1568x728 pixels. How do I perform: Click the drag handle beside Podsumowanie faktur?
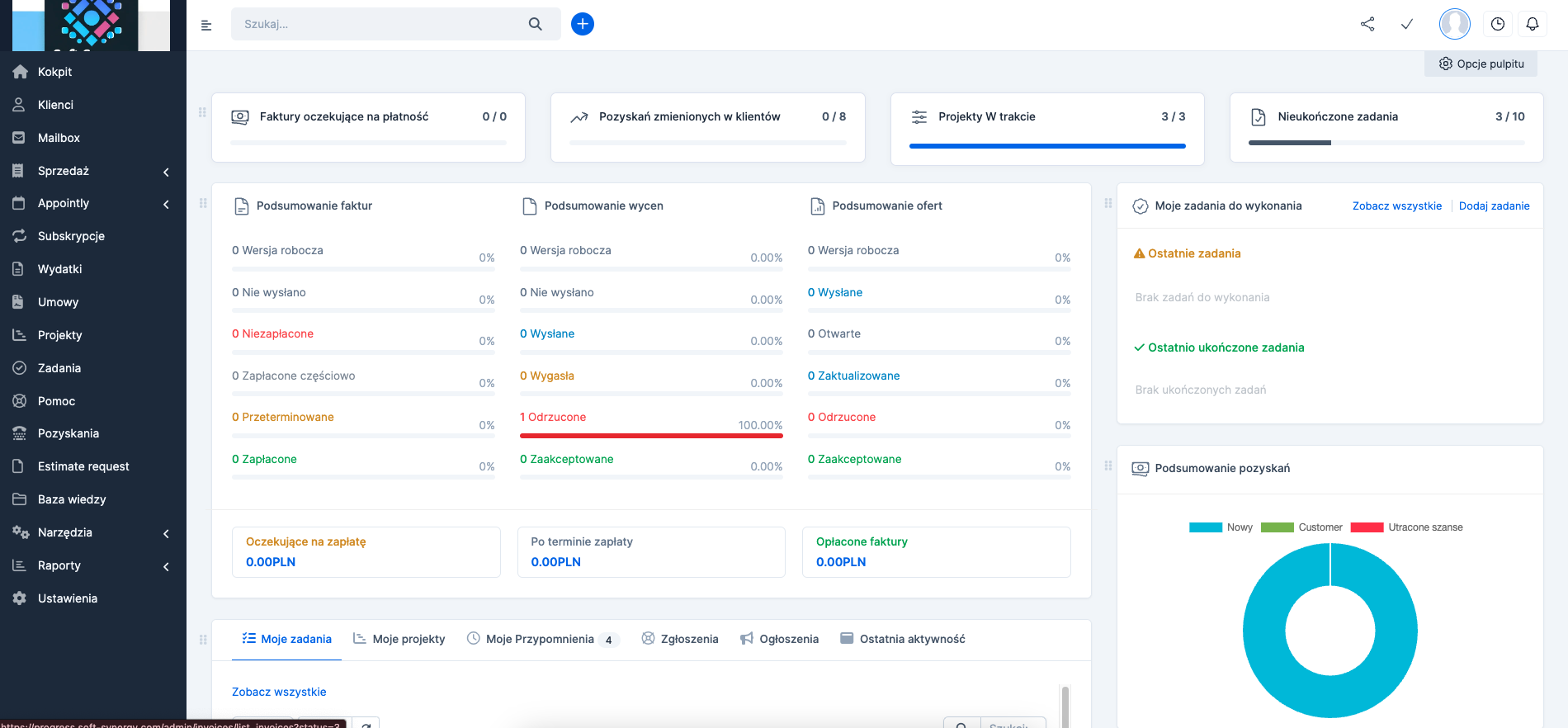[x=203, y=203]
